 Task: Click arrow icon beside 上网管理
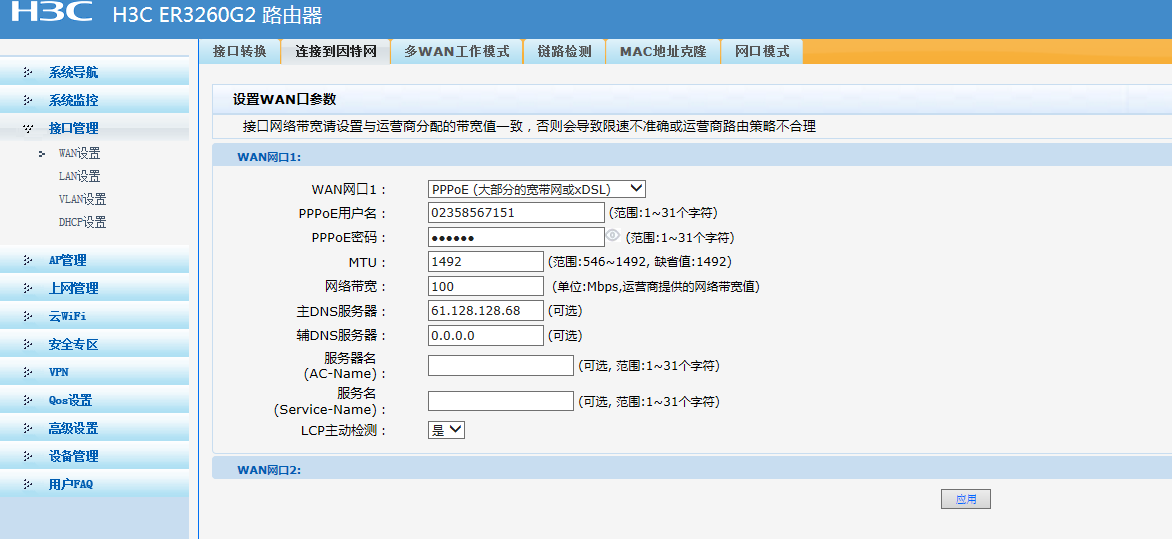(x=28, y=288)
